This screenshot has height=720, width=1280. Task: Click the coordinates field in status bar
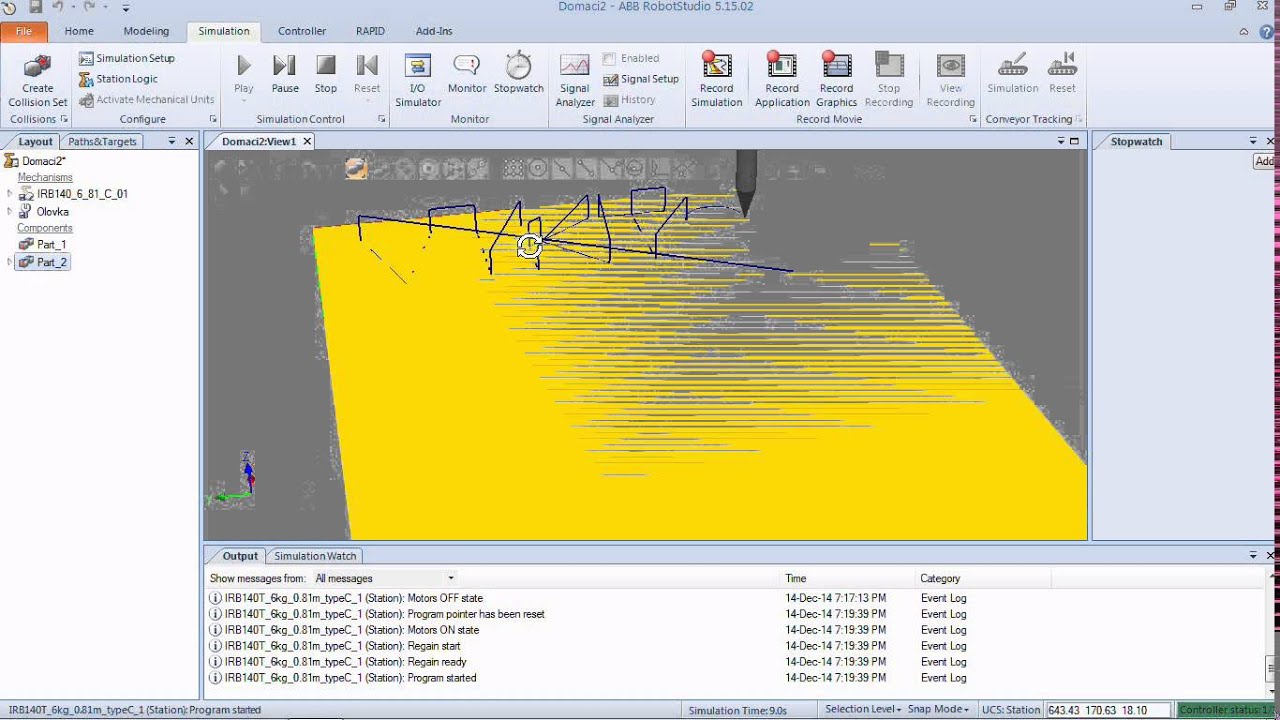point(1107,710)
